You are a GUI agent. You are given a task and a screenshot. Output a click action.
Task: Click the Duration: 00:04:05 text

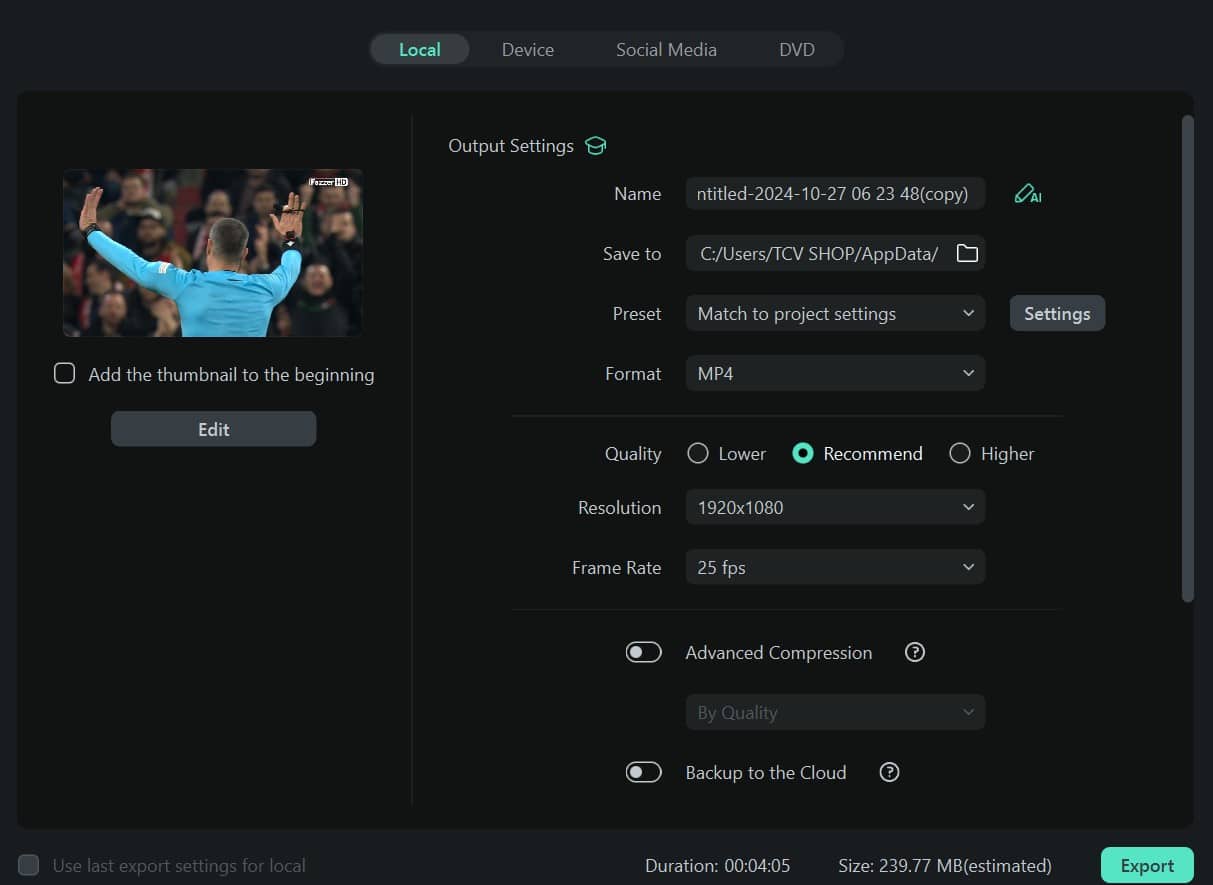coord(717,866)
